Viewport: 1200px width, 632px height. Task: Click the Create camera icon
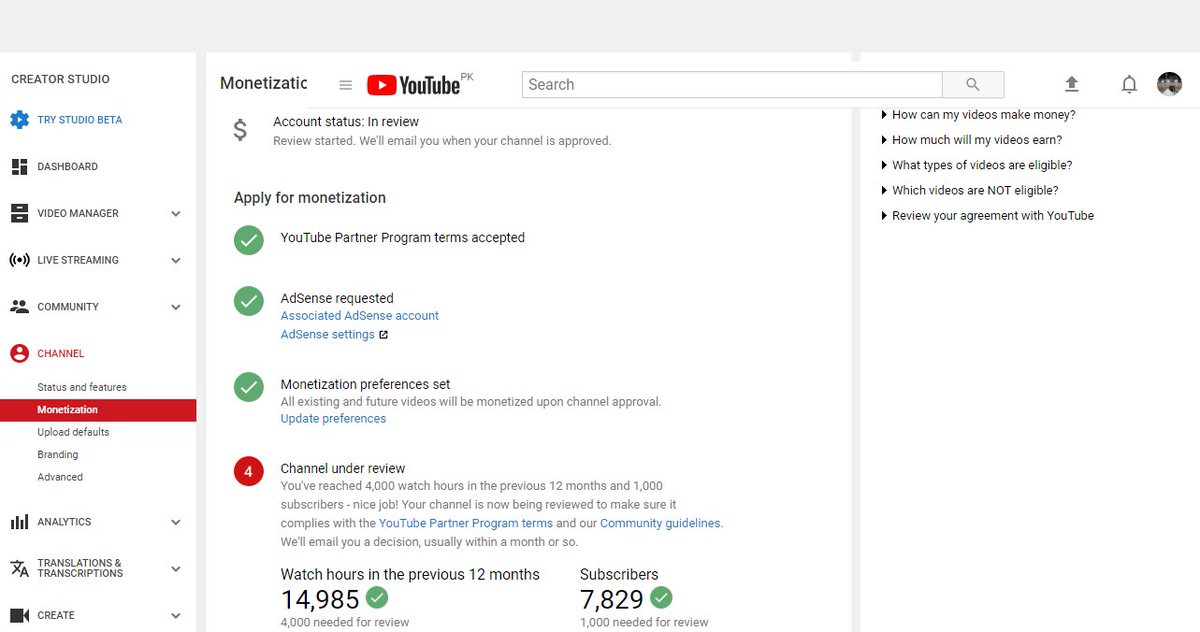tap(19, 615)
